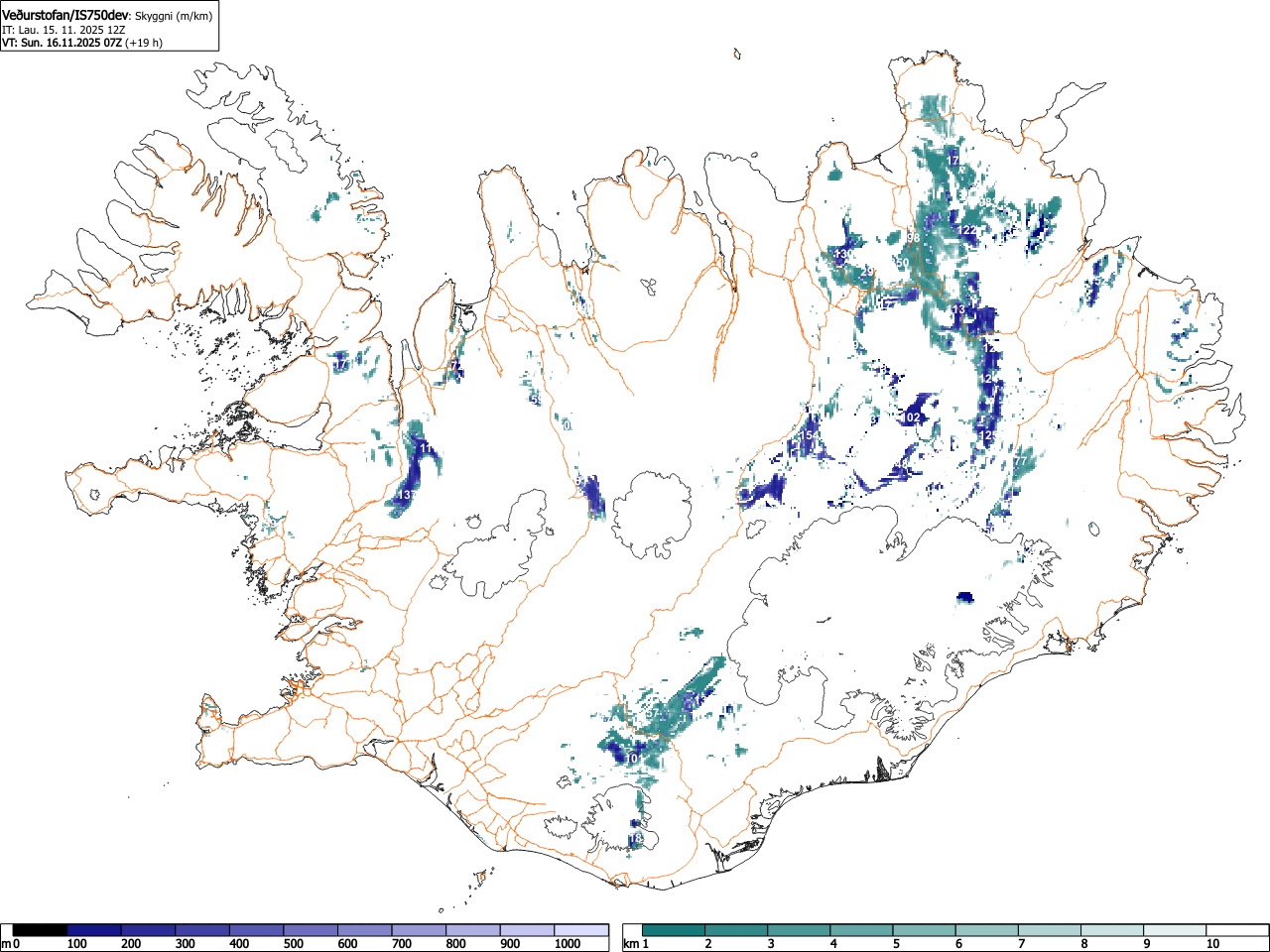The height and width of the screenshot is (952, 1270).
Task: Click the 100–200 m dark blue legend swatch
Action: (94, 930)
